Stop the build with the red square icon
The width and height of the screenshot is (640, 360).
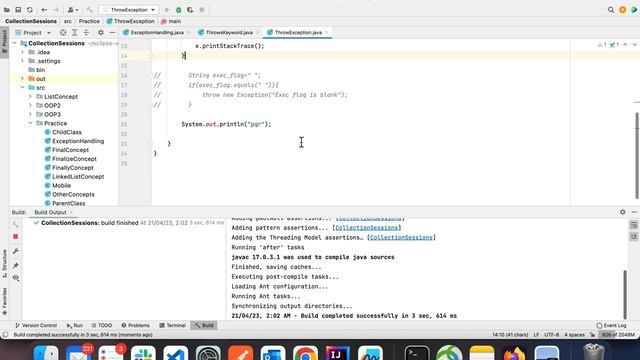pos(16,237)
